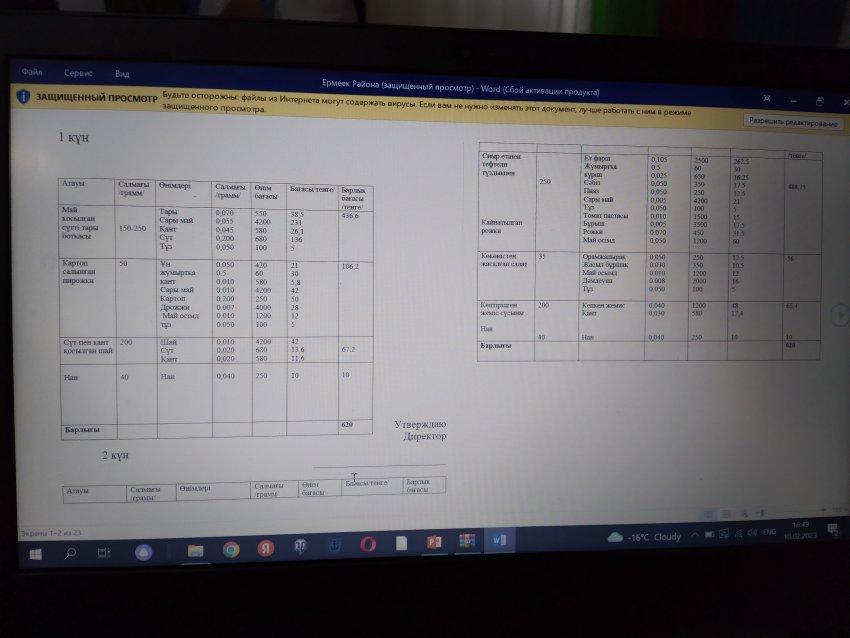The image size is (850, 638).
Task: Switch to WinRAR on the taskbar
Action: tap(467, 540)
